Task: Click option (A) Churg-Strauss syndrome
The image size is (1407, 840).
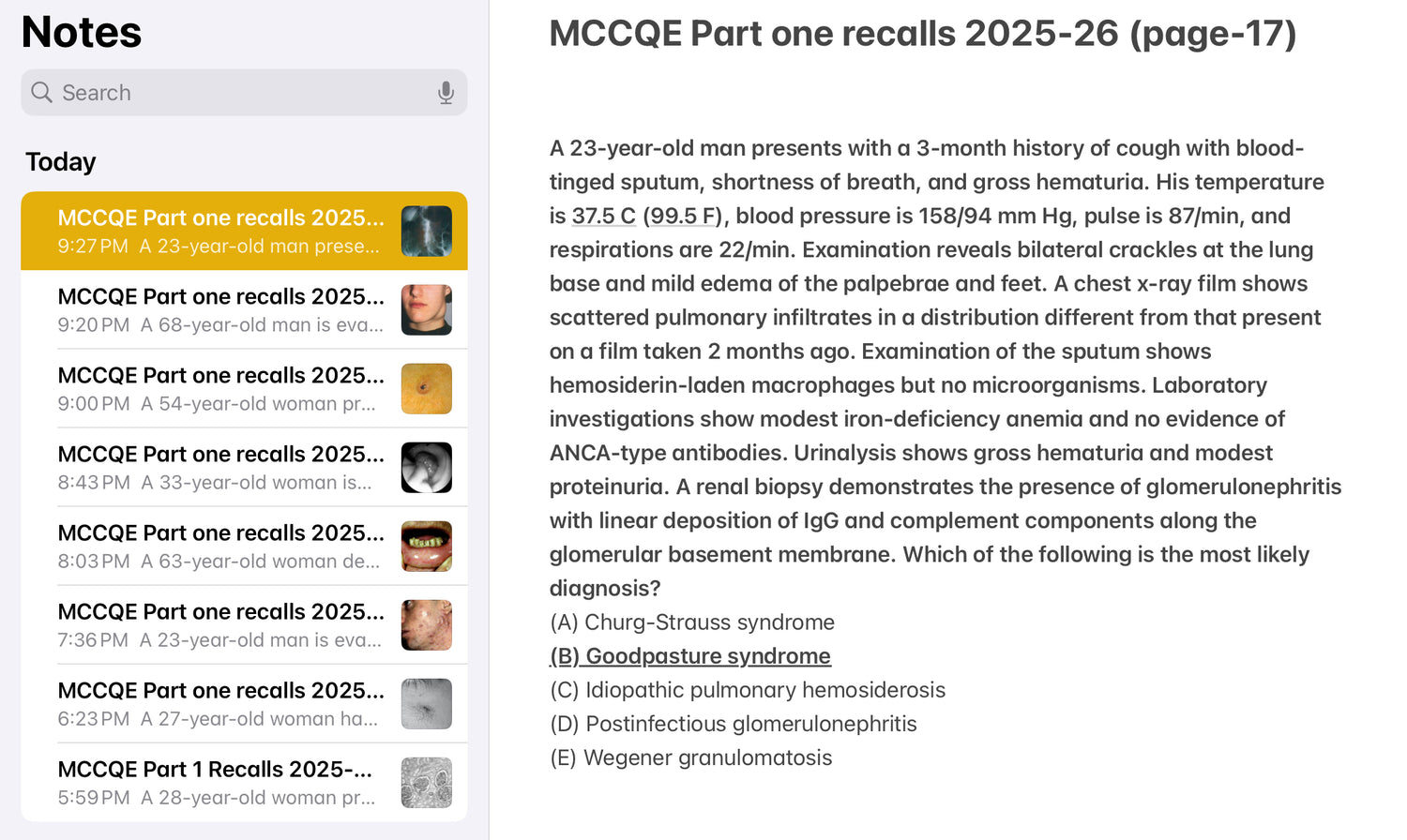Action: (691, 622)
